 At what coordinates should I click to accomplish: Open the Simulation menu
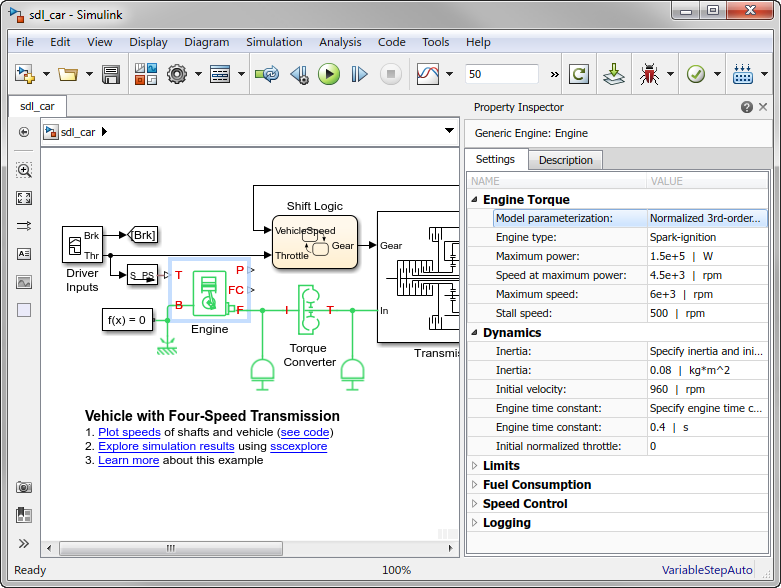coord(274,42)
